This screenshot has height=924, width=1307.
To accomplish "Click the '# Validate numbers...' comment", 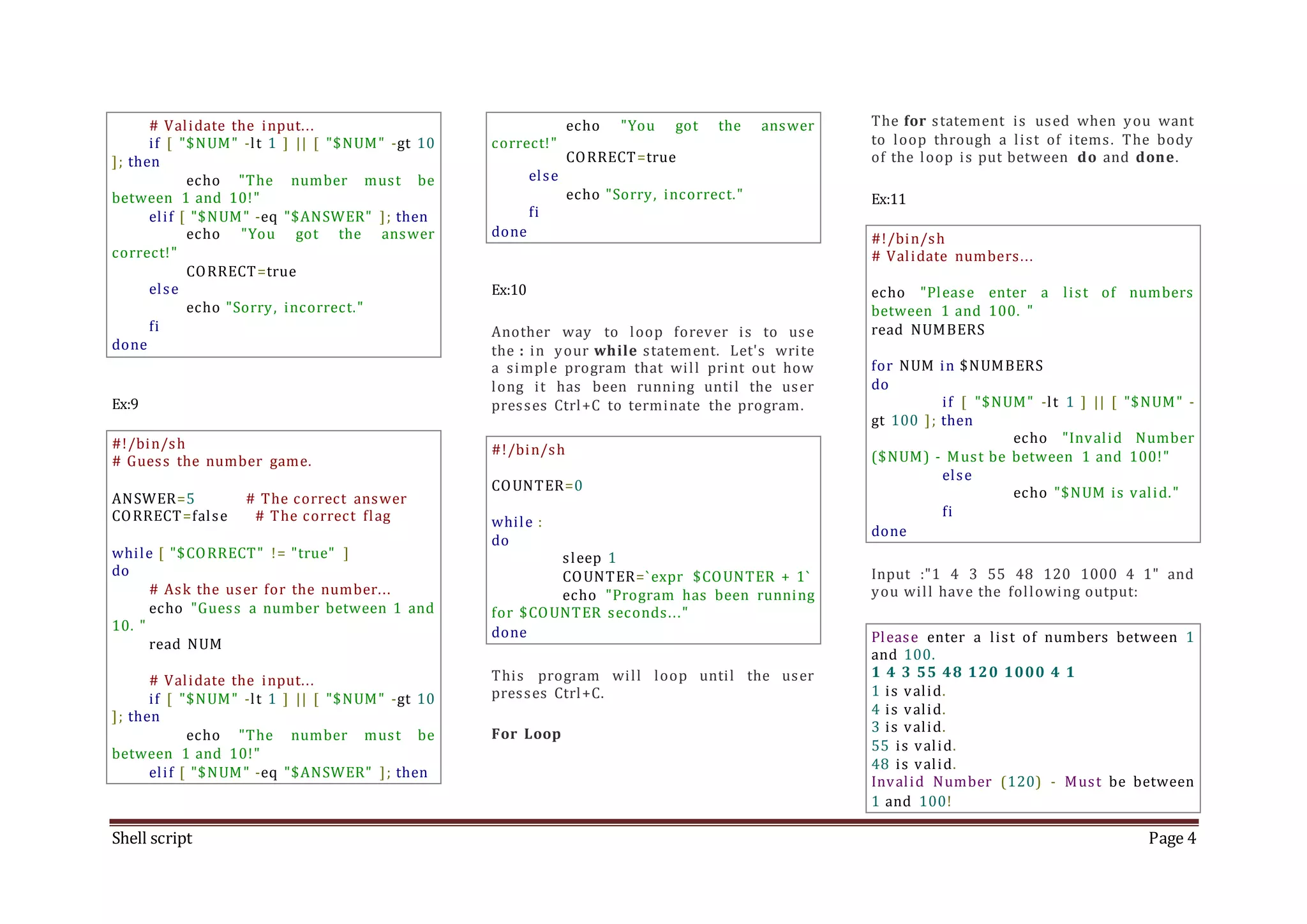I will tap(952, 257).
